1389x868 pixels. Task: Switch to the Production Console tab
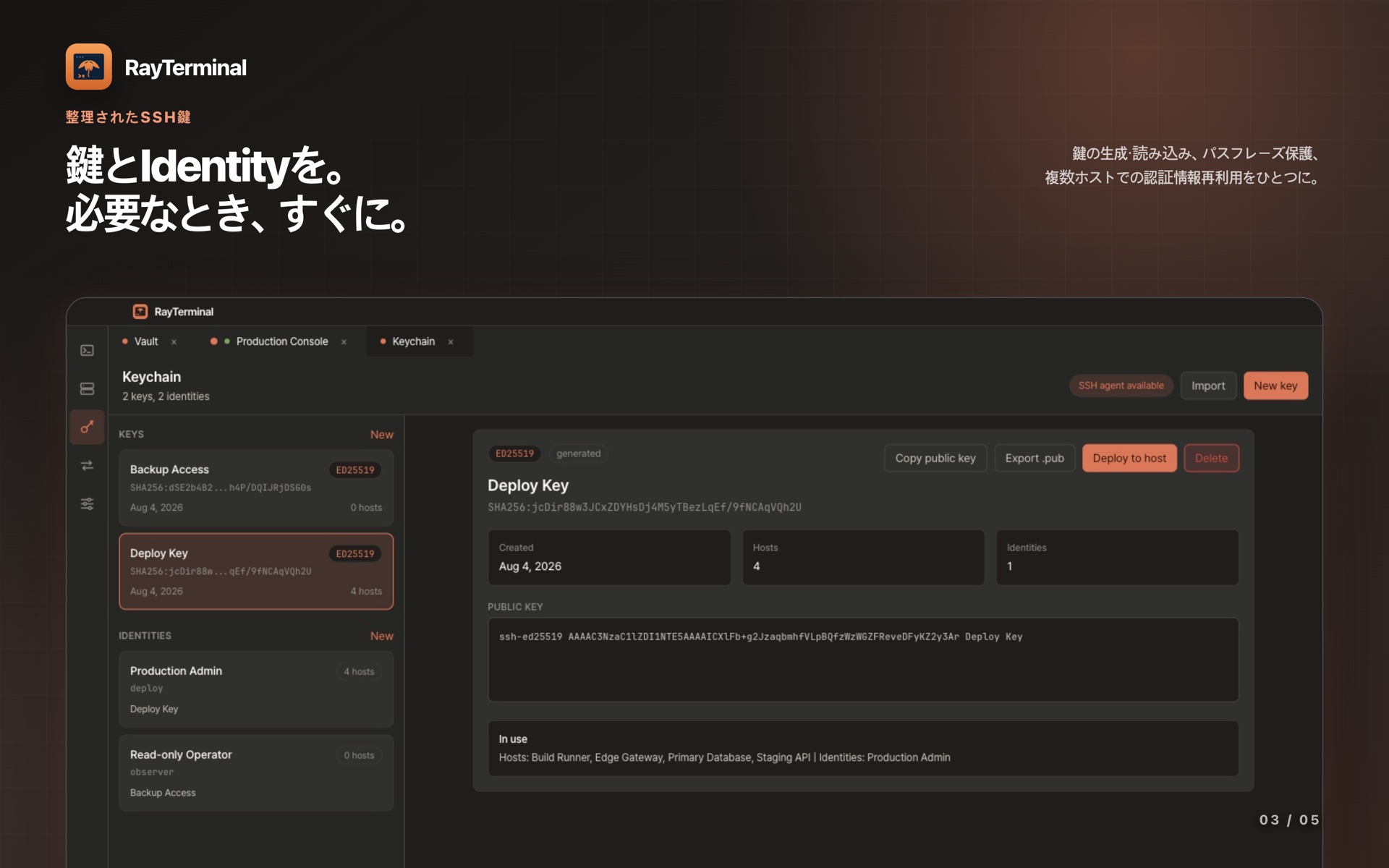(x=282, y=341)
